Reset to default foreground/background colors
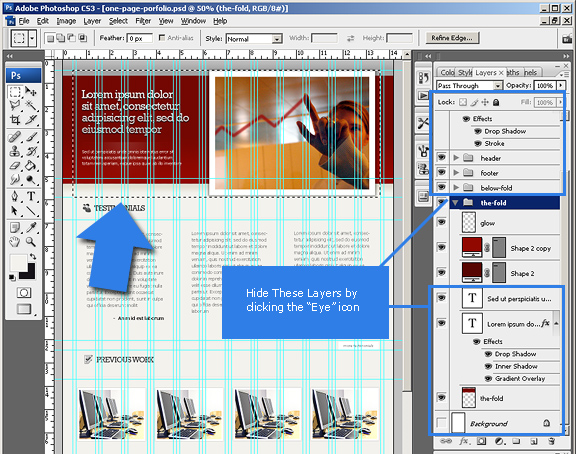This screenshot has height=454, width=576. coord(12,277)
